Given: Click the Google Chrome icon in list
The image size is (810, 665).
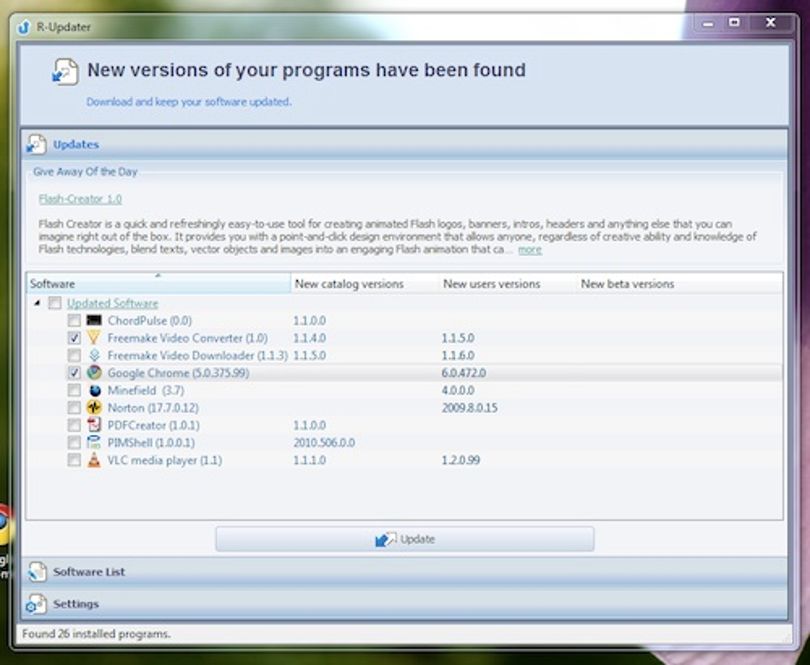Looking at the screenshot, I should 94,373.
